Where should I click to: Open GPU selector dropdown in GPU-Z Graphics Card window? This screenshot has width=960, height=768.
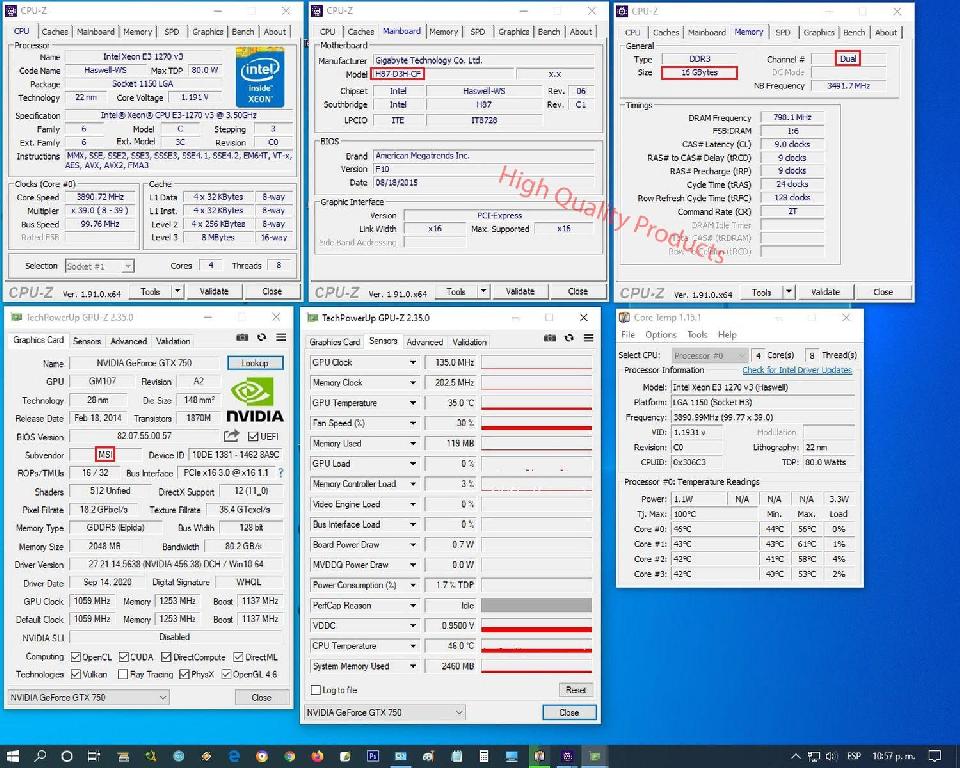(89, 697)
